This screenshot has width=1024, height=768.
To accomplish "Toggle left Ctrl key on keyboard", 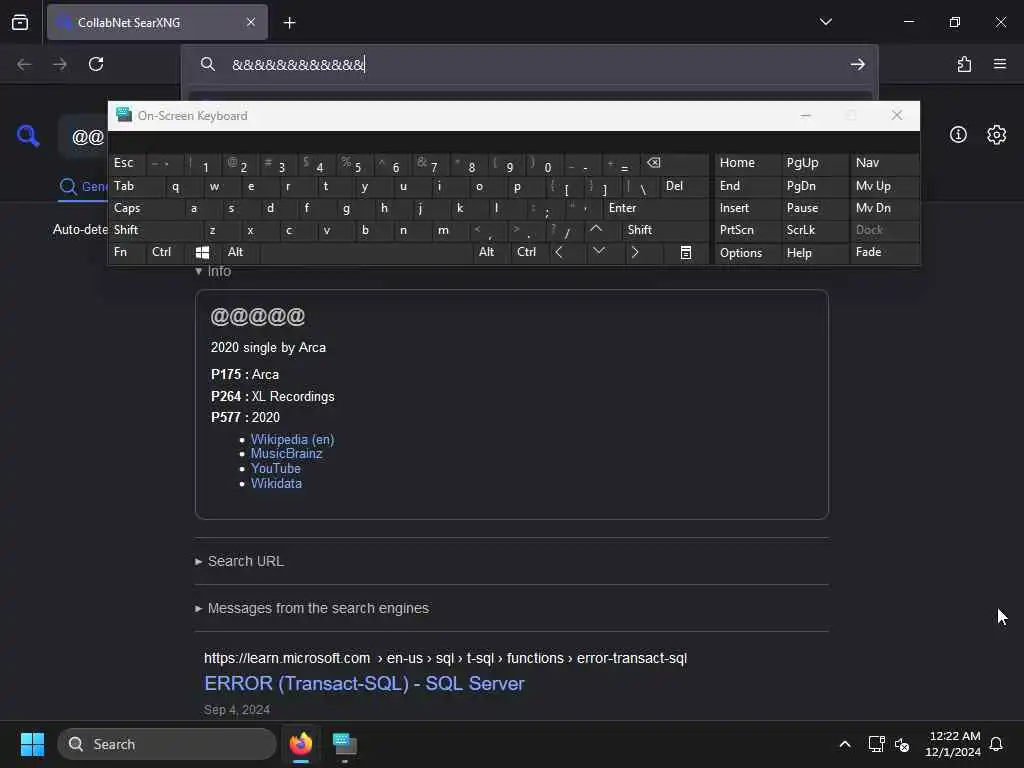I will [166, 252].
